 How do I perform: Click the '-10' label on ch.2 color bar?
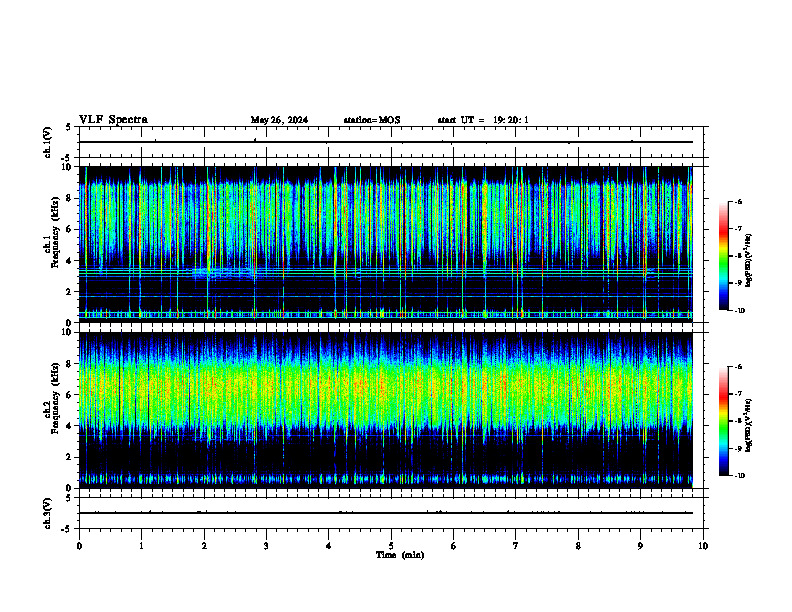(739, 475)
